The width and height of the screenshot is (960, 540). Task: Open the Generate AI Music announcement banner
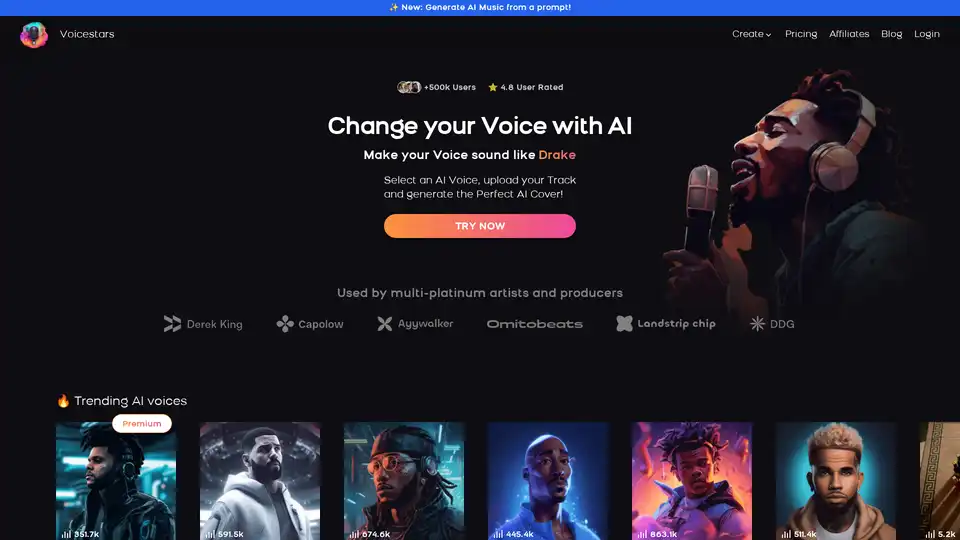click(480, 7)
